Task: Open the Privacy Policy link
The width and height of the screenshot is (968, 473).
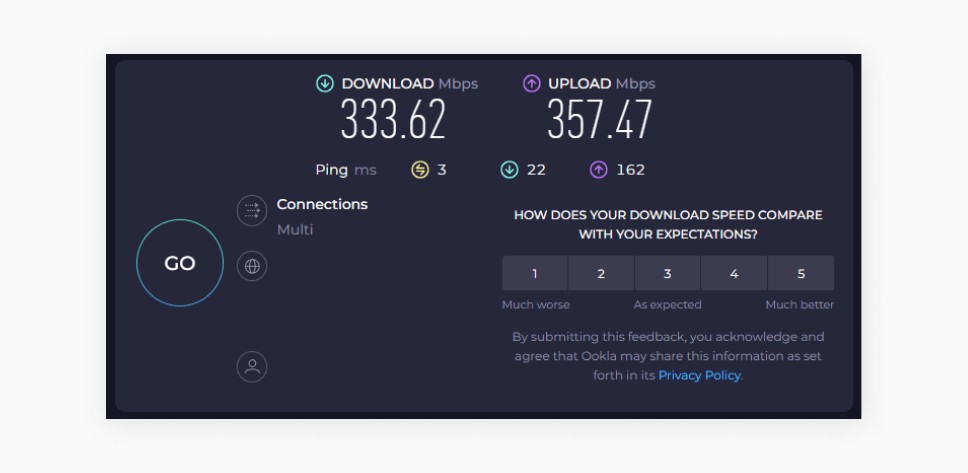Action: coord(699,376)
